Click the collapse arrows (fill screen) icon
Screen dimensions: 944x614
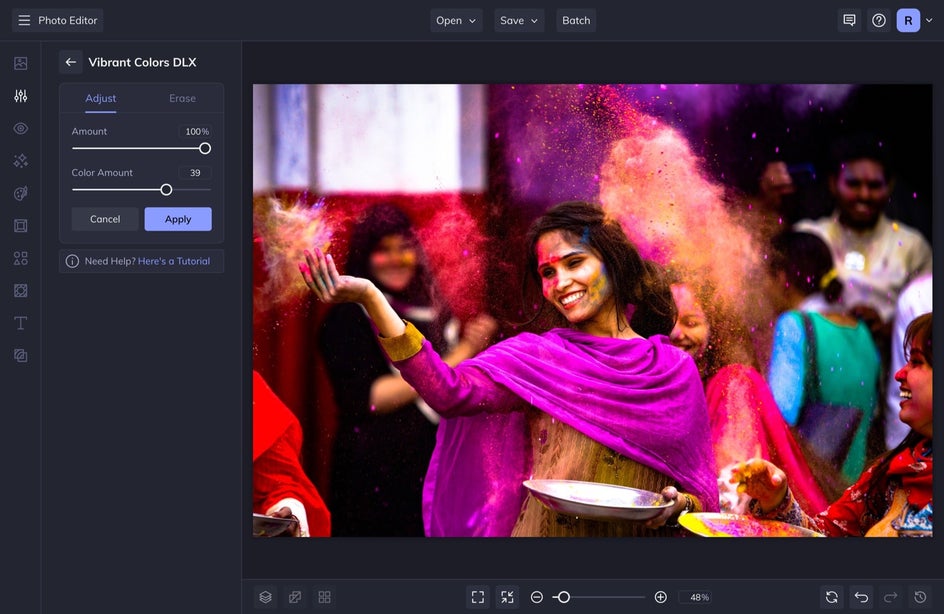point(508,597)
